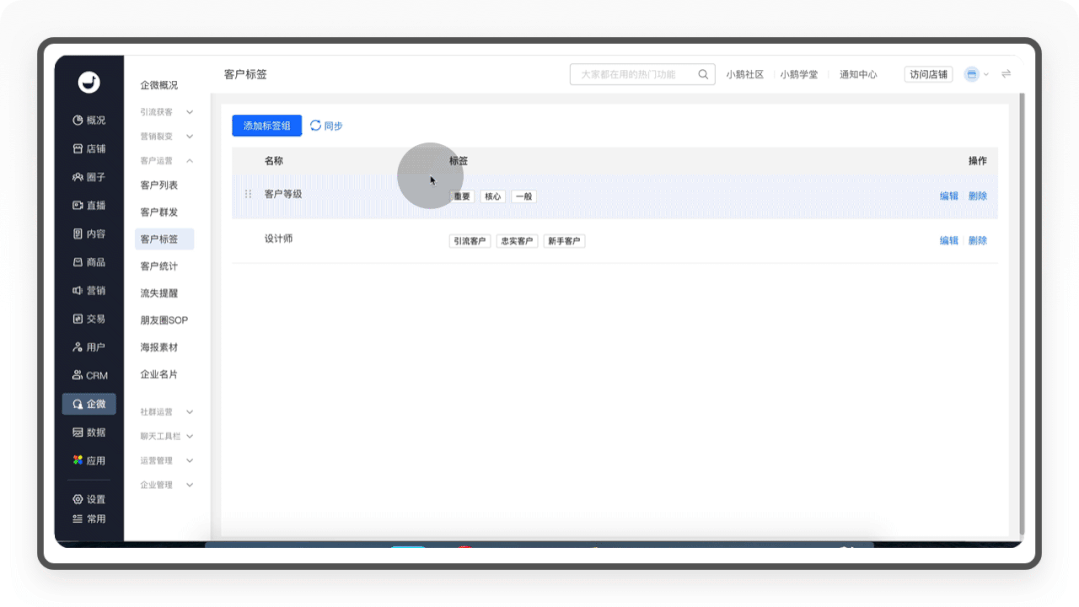Click the drag handle beside 客户等级
Screen dimensions: 1079x607
point(248,194)
